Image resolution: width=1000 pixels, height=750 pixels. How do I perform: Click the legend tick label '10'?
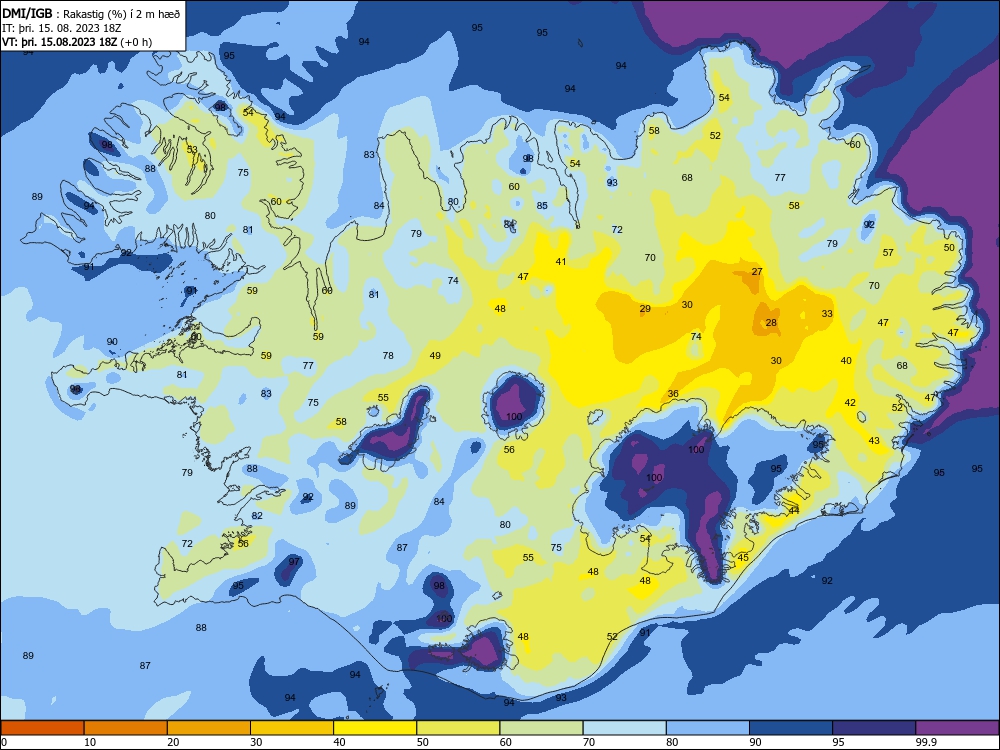click(90, 742)
